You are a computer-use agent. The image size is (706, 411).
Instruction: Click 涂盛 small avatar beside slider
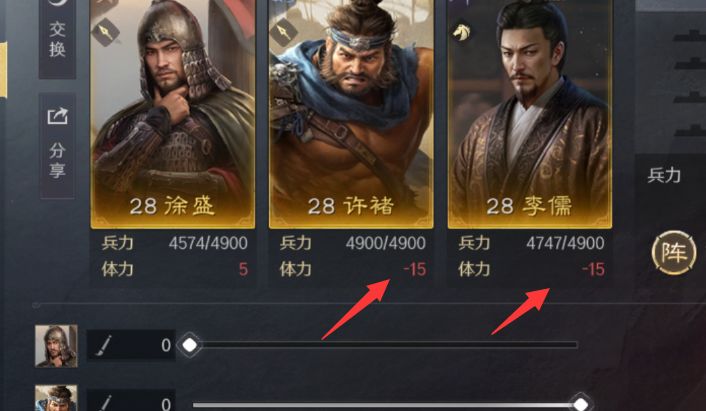pos(56,346)
